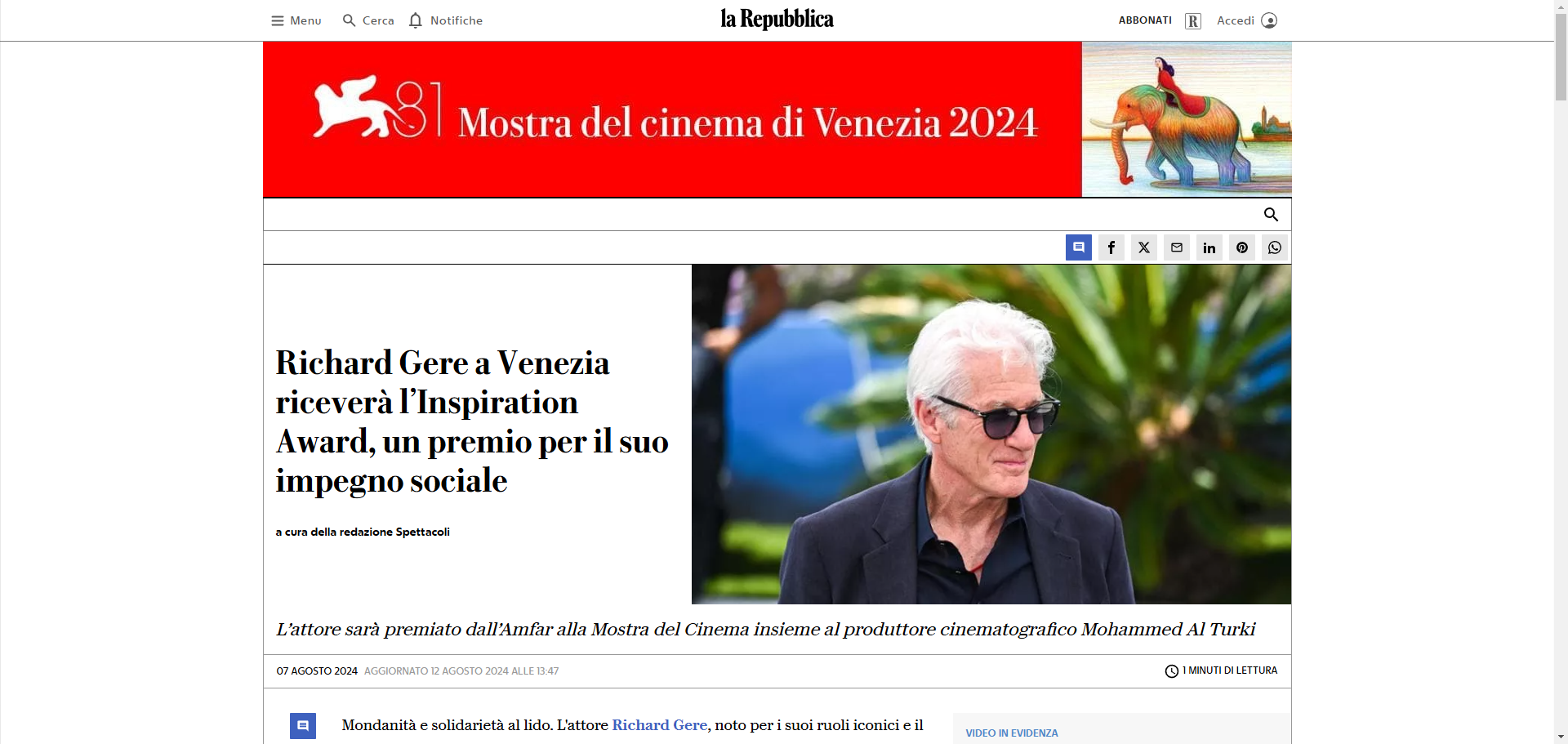Click the R subscriber logo icon

(x=1193, y=21)
